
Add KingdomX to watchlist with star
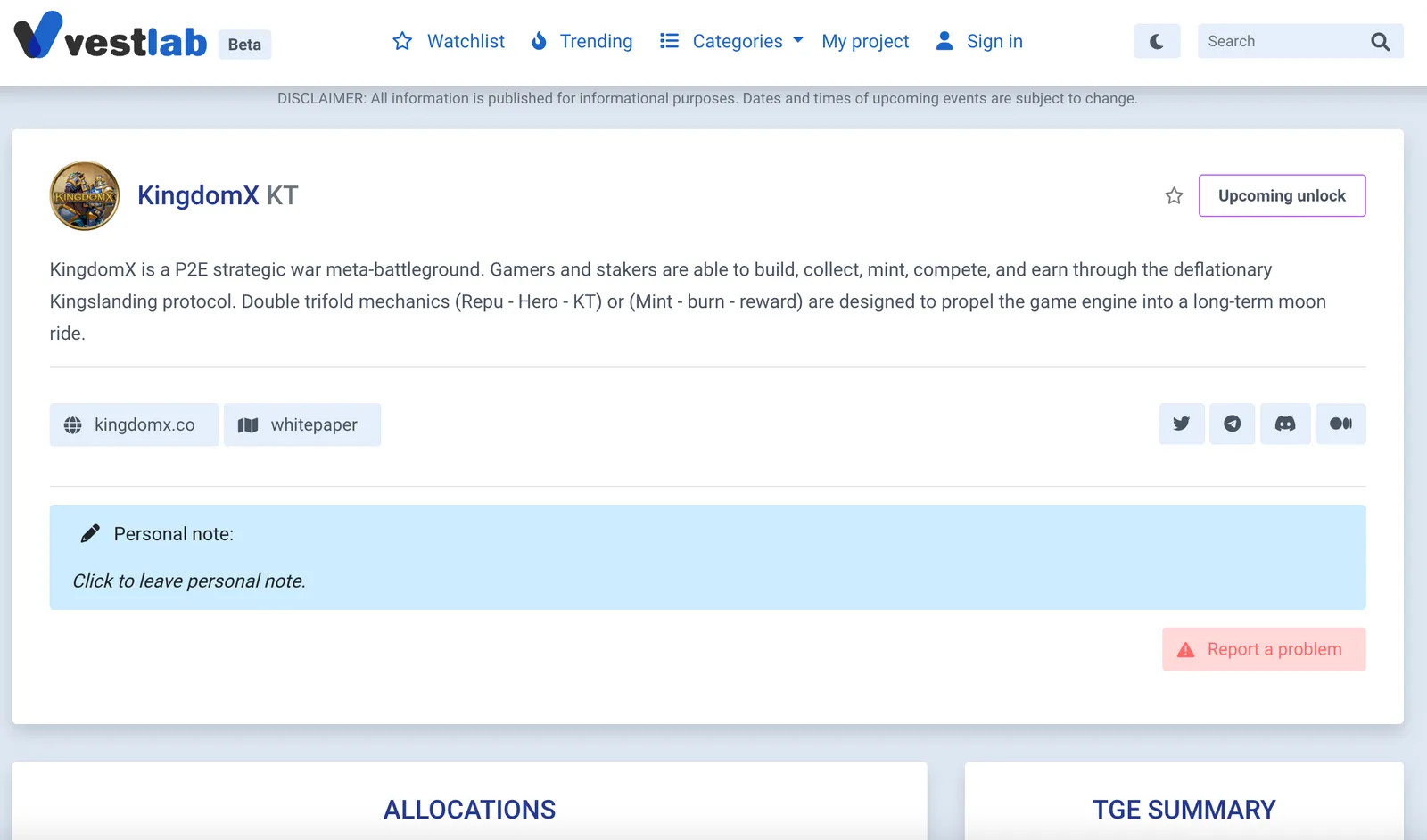coord(1174,195)
